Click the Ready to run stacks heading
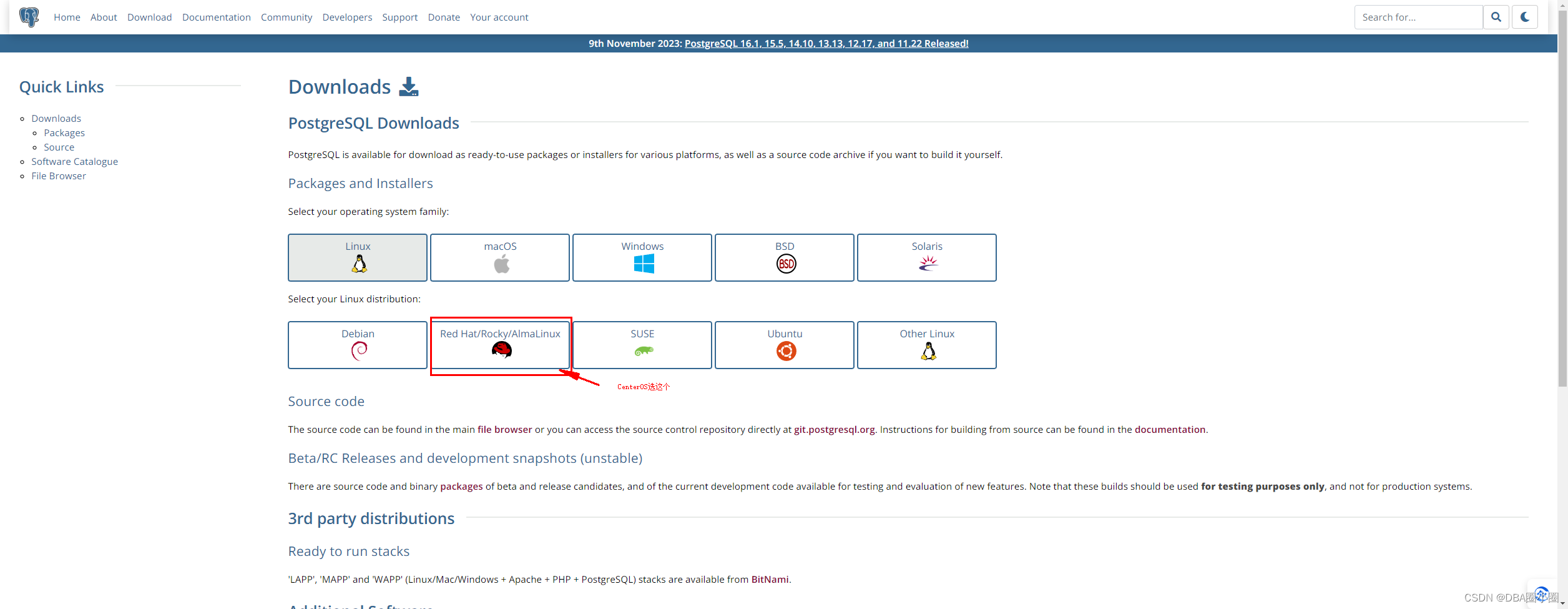 (348, 551)
